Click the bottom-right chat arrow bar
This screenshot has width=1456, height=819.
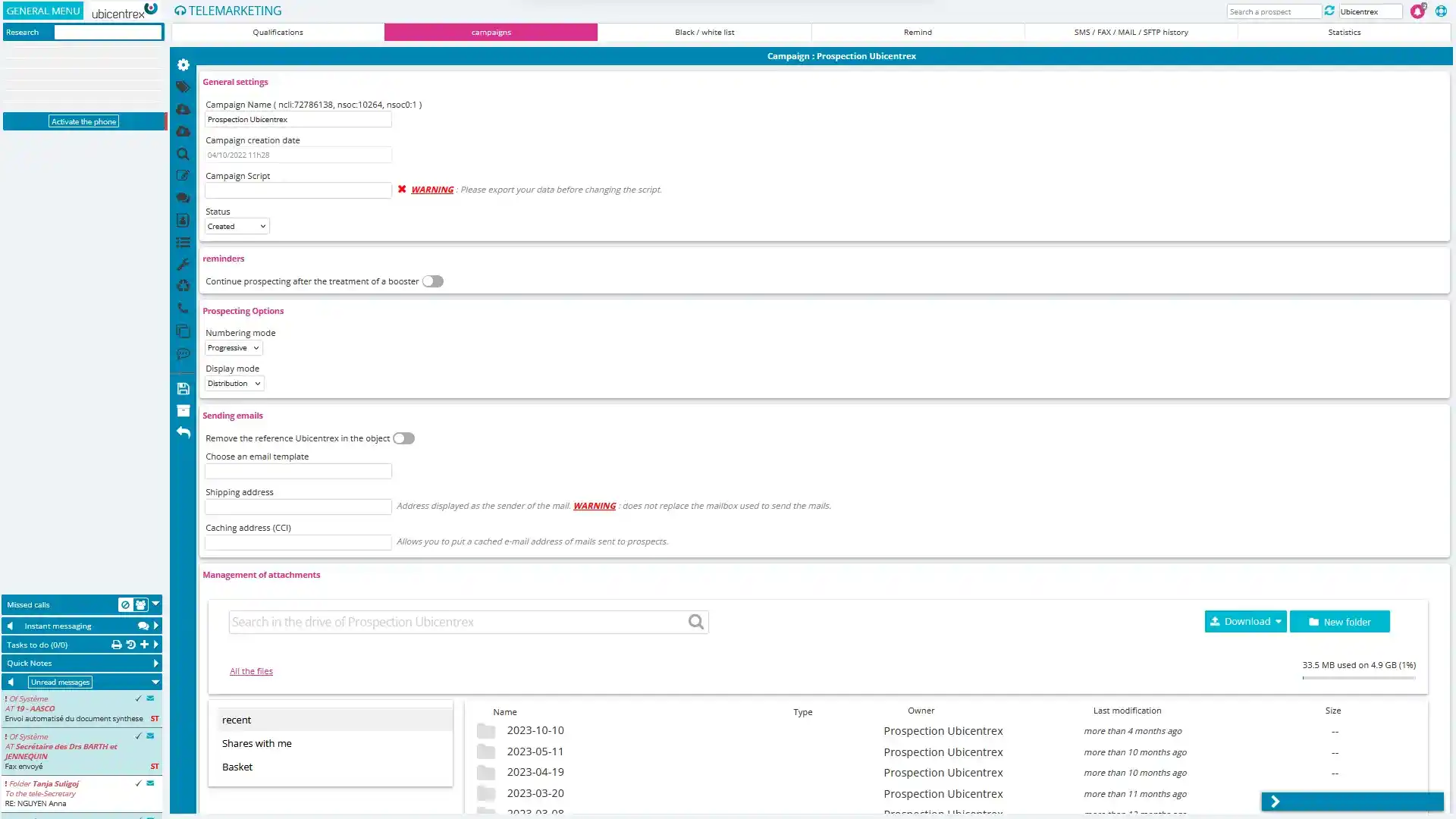(x=1352, y=802)
